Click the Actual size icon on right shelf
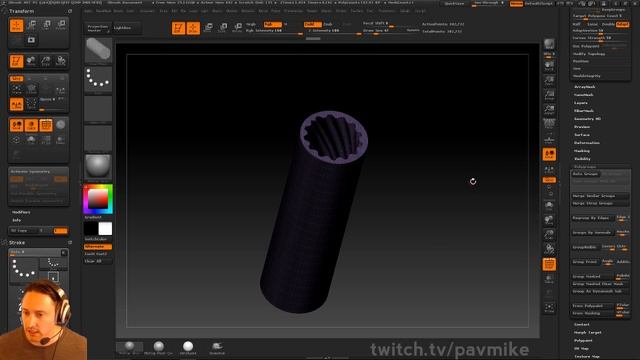This screenshot has width=640, height=360. point(549,95)
